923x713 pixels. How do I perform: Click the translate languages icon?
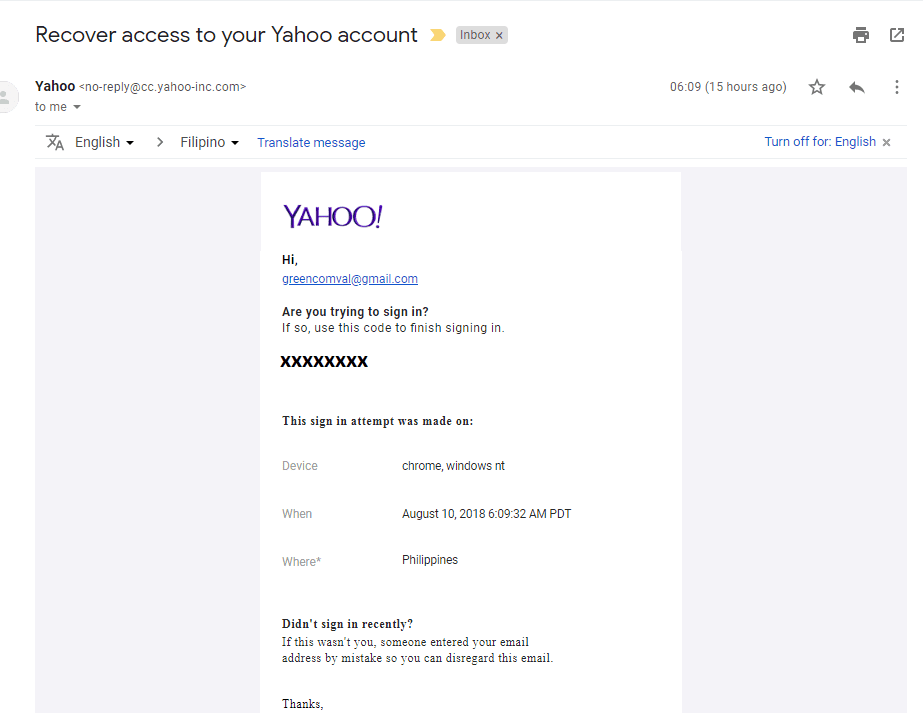(x=55, y=142)
